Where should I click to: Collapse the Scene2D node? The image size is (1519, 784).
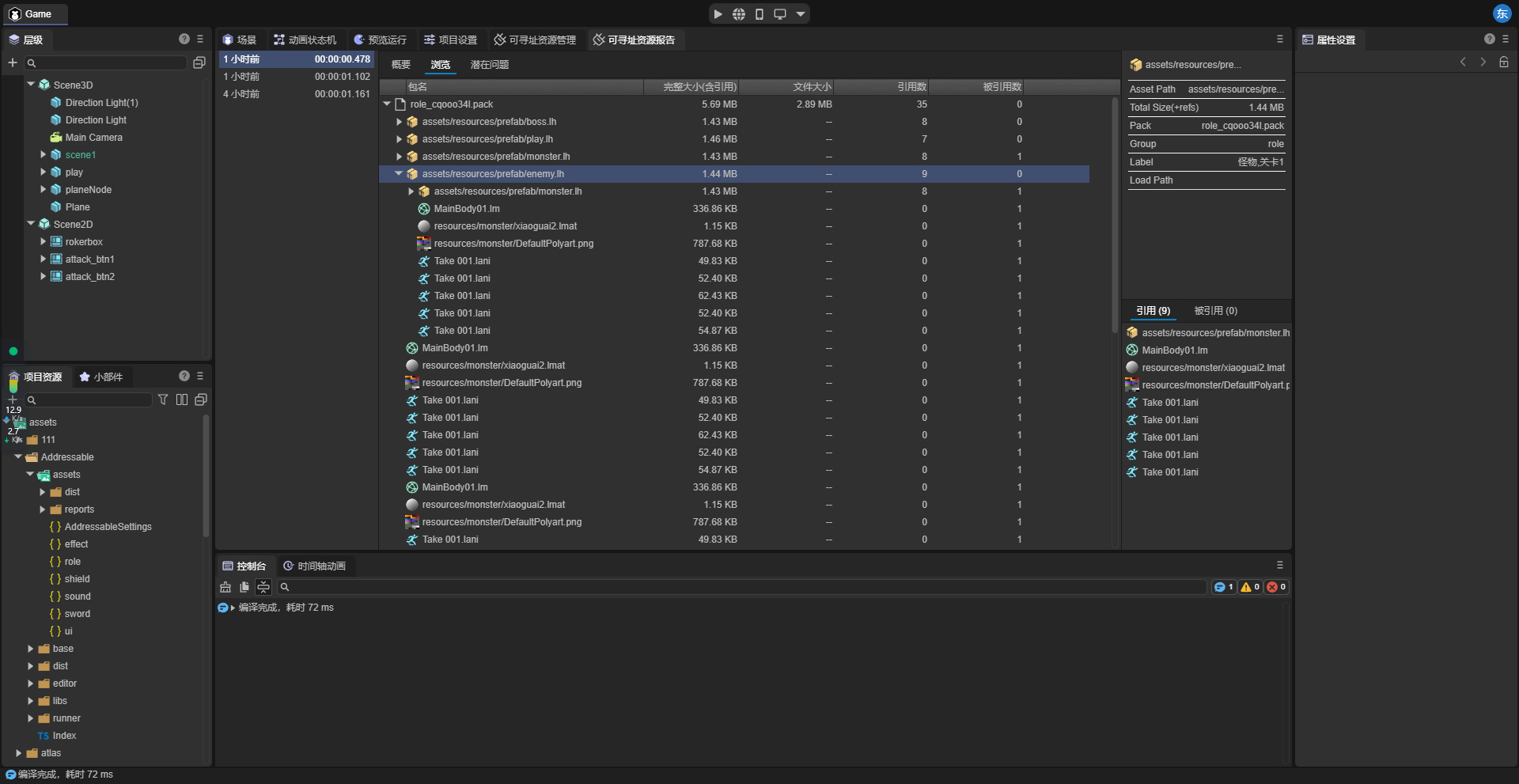[x=31, y=224]
